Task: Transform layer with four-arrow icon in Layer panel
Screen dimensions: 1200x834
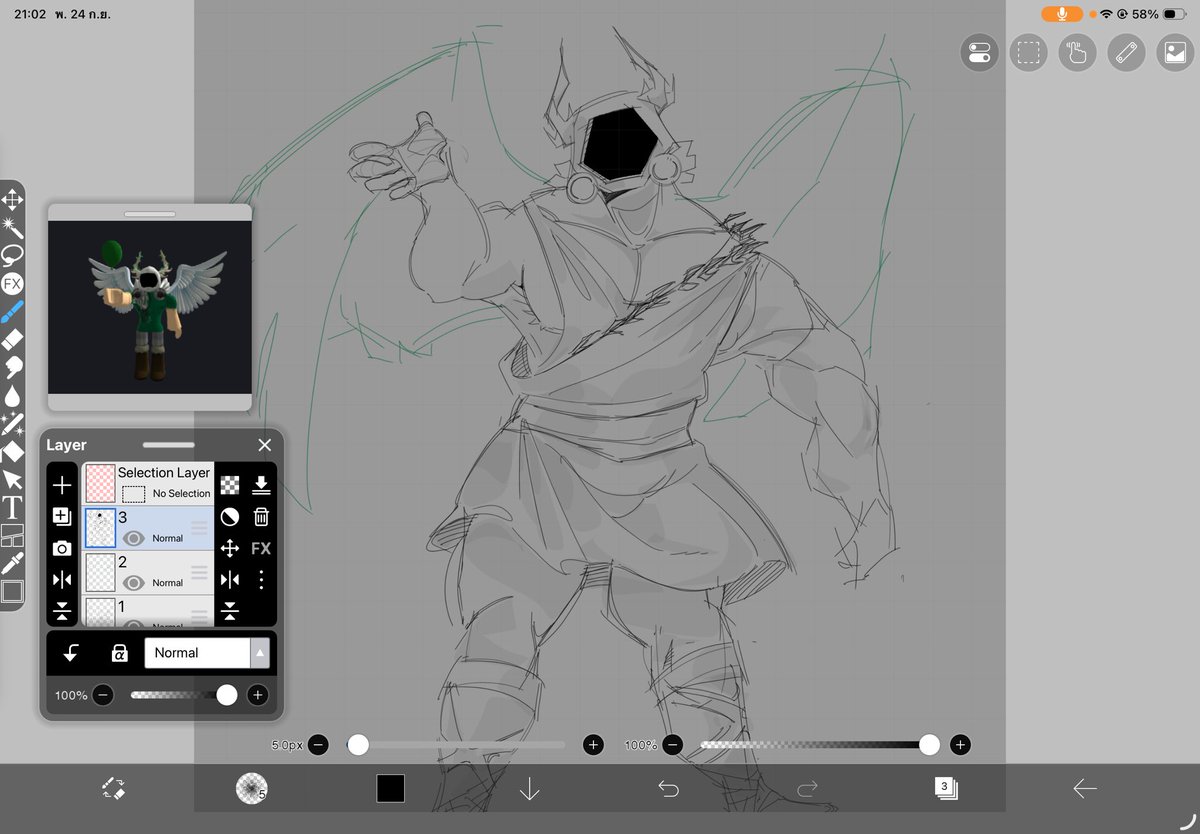Action: coord(230,548)
